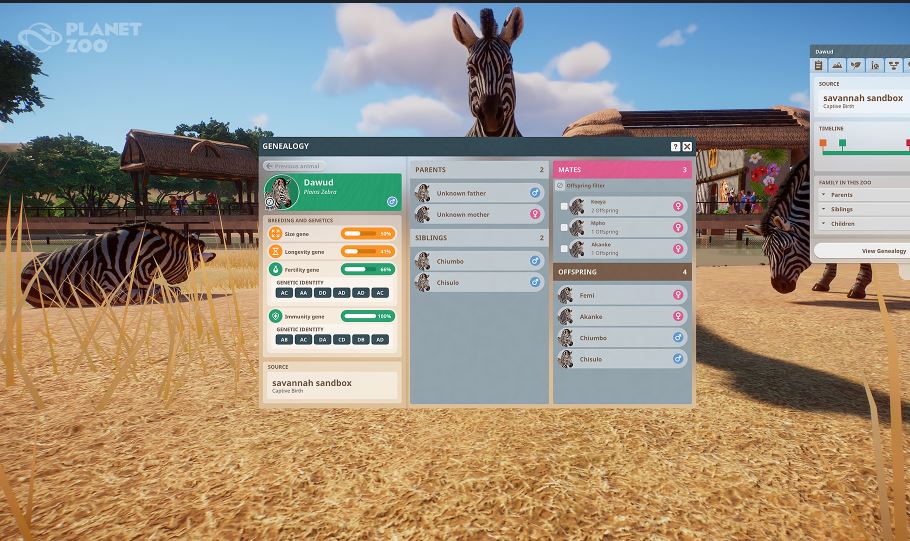The width and height of the screenshot is (910, 541).
Task: Click the savannah sandbox source box in Genealogy
Action: pyautogui.click(x=332, y=385)
